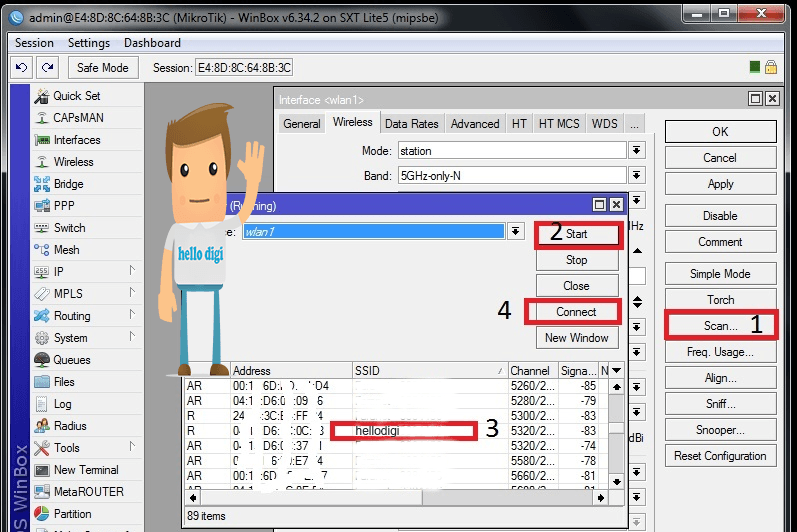797x532 pixels.
Task: Open MetaROUTER from the sidebar
Action: (87, 492)
